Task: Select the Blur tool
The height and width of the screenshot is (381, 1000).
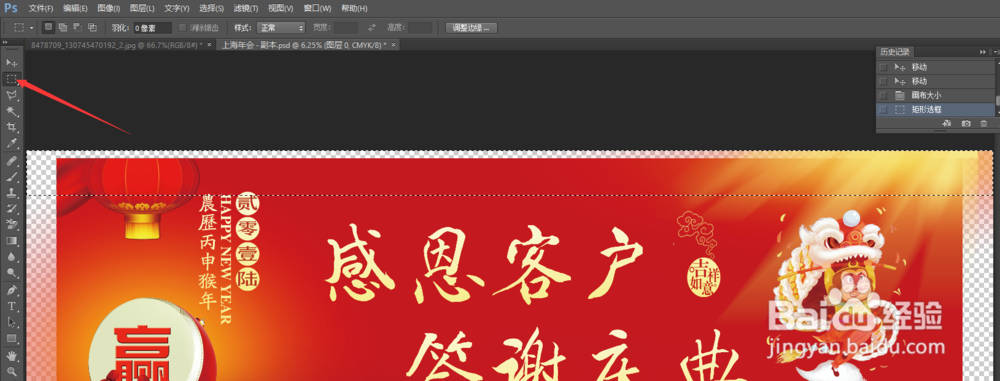Action: 11,257
